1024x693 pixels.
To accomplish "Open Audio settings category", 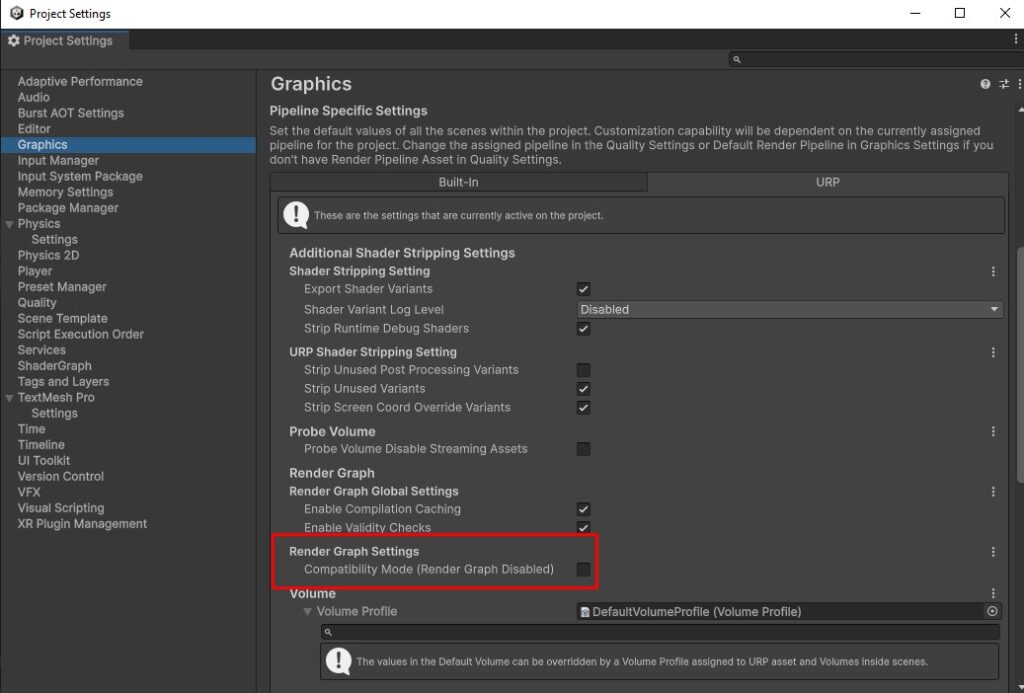I will click(33, 97).
